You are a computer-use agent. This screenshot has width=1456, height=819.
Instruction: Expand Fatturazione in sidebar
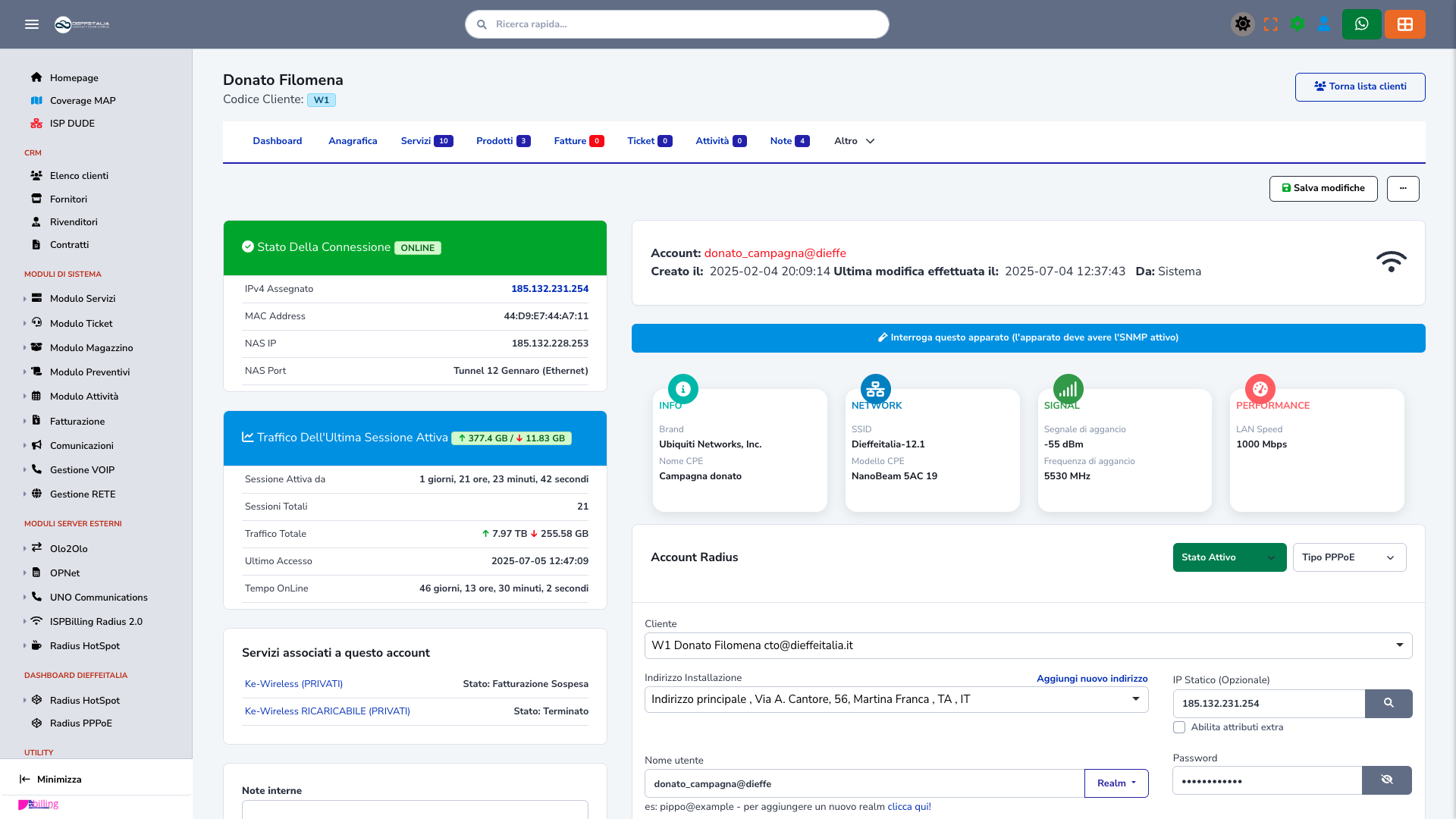(x=64, y=421)
